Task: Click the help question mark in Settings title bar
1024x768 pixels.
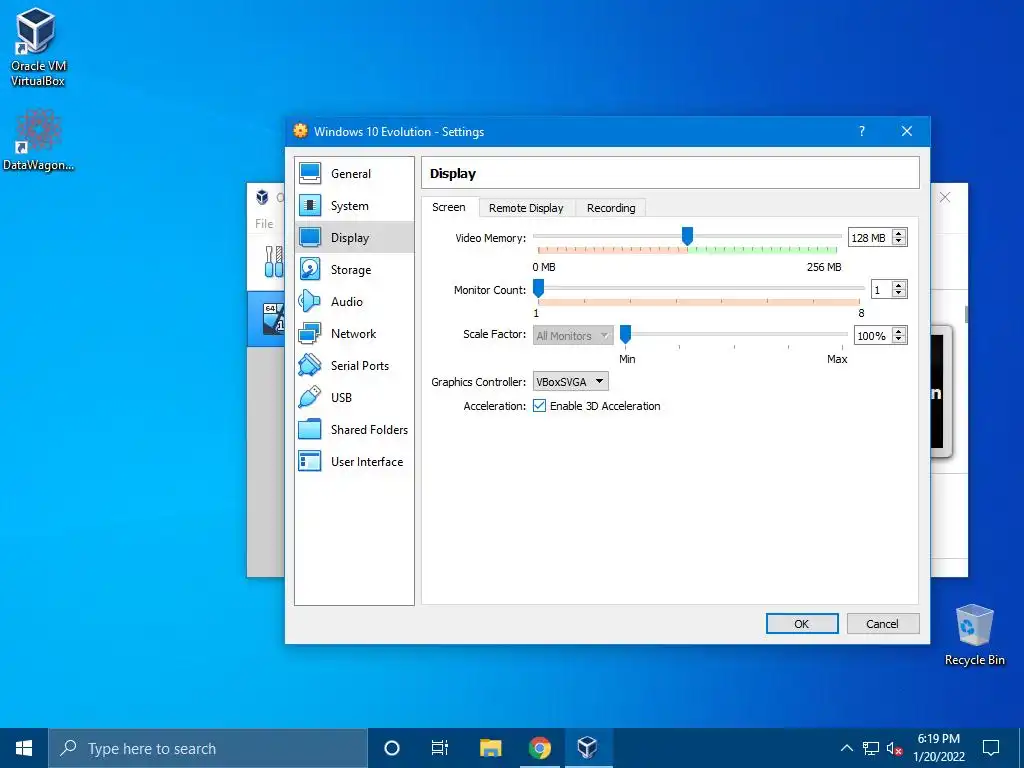Action: 861,131
